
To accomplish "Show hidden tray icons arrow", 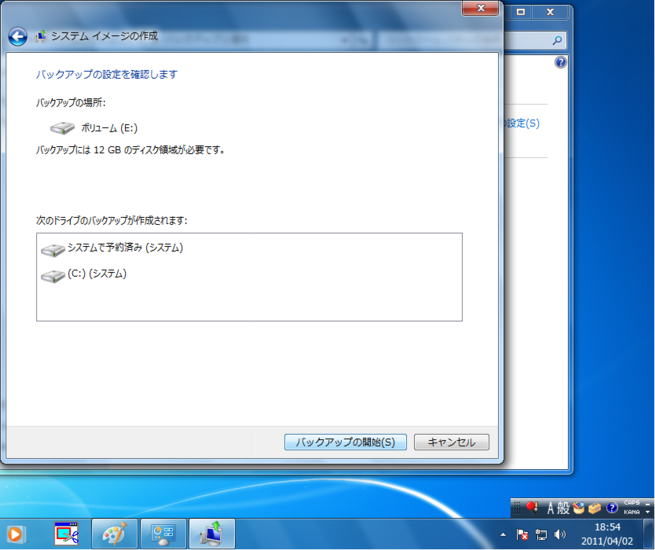I will [x=503, y=535].
